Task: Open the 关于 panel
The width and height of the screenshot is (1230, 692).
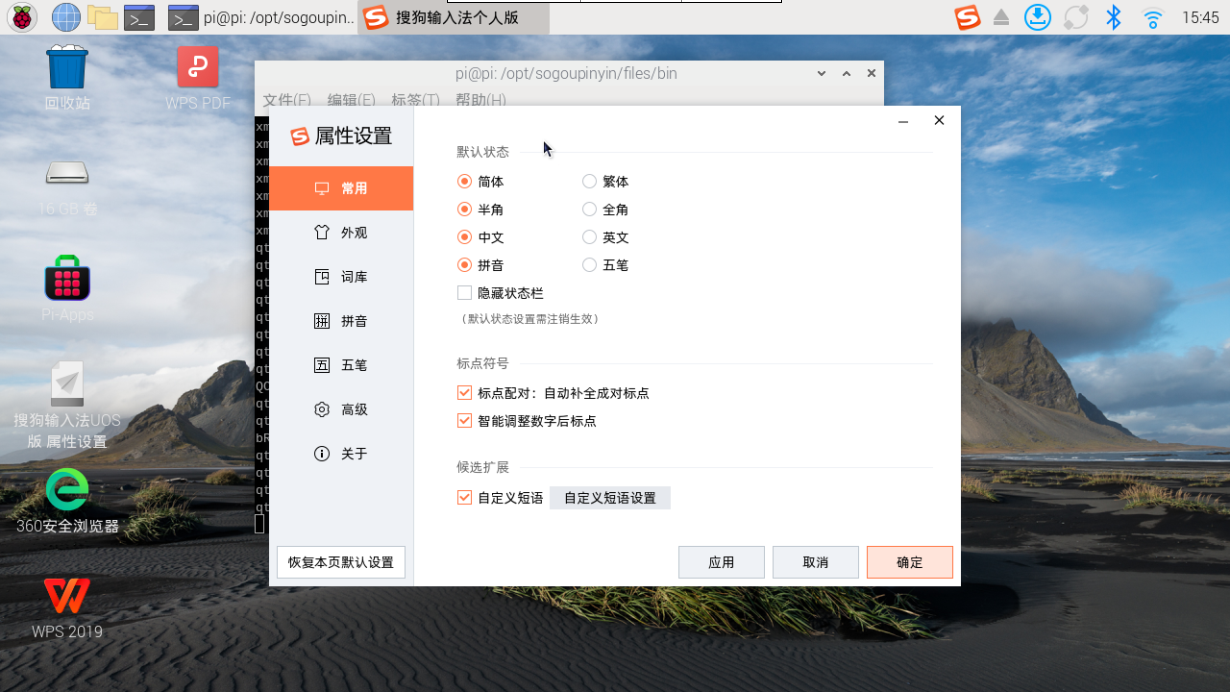Action: (x=346, y=453)
